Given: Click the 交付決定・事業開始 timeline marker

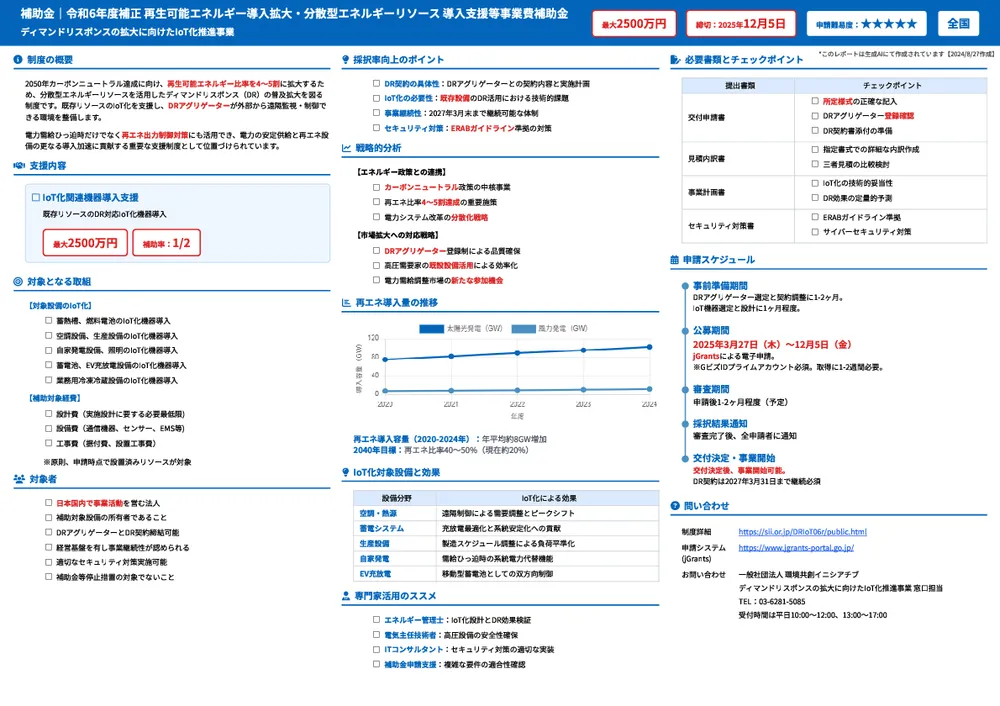Looking at the screenshot, I should pyautogui.click(x=685, y=459).
